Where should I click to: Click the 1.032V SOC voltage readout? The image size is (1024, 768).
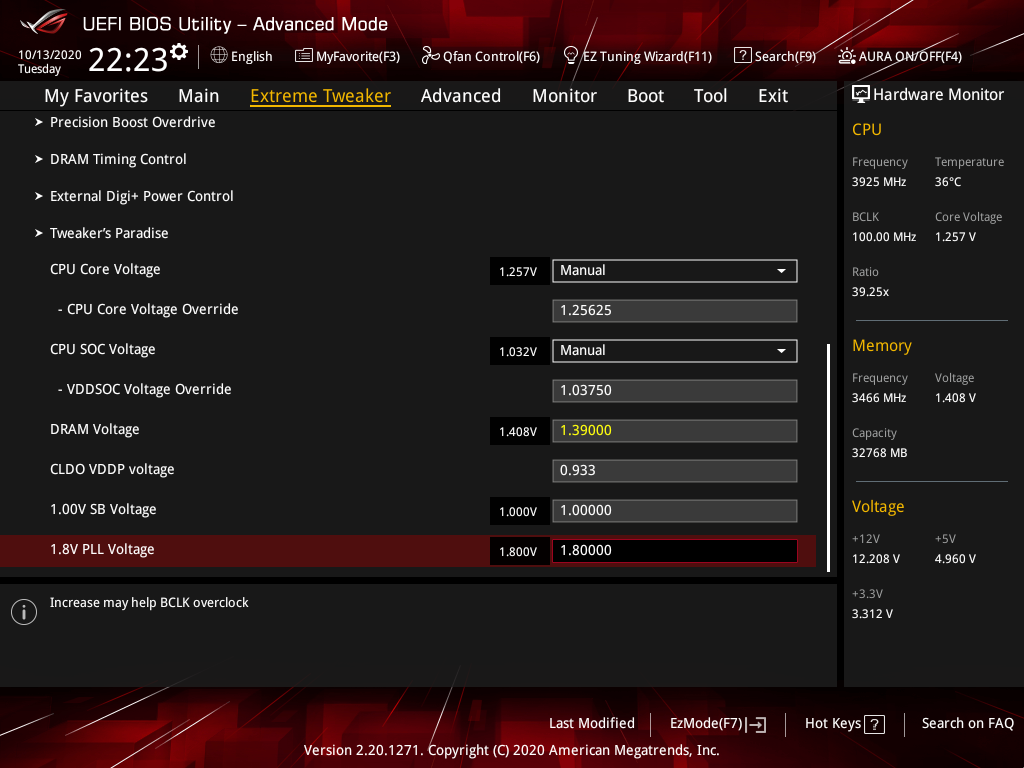519,351
